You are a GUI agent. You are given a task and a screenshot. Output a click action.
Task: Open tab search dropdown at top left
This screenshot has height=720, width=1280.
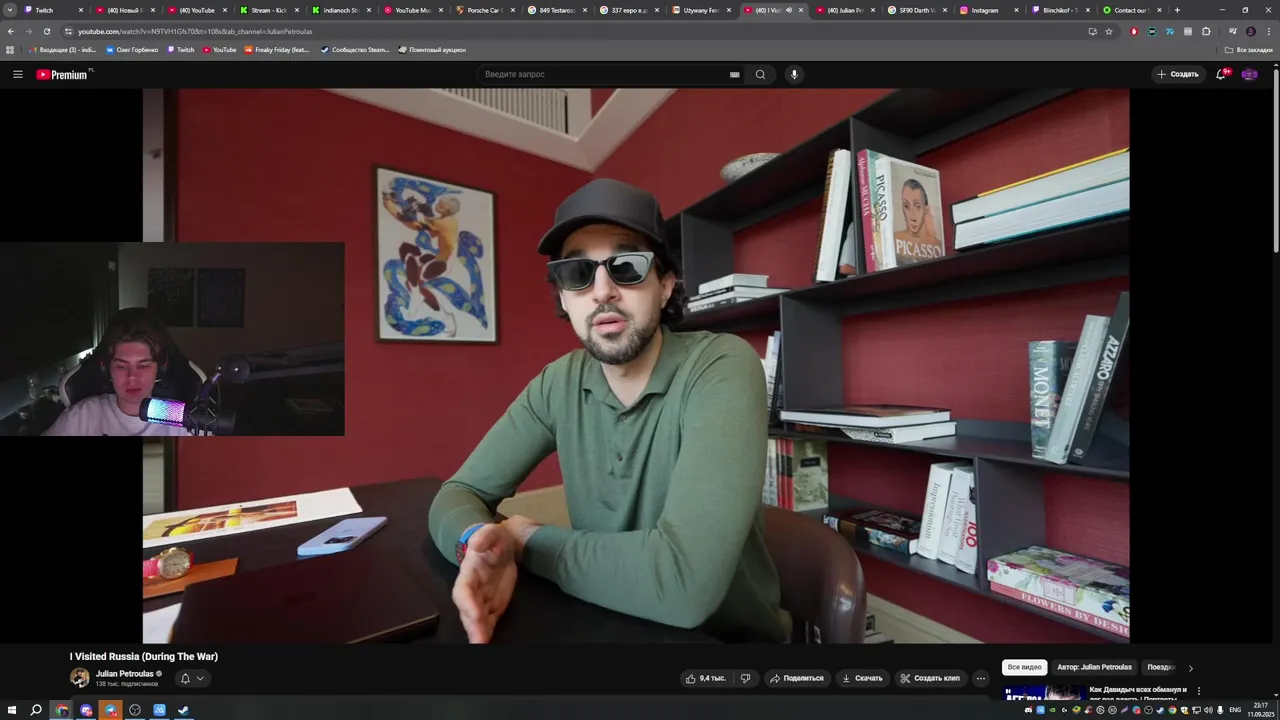coord(10,10)
